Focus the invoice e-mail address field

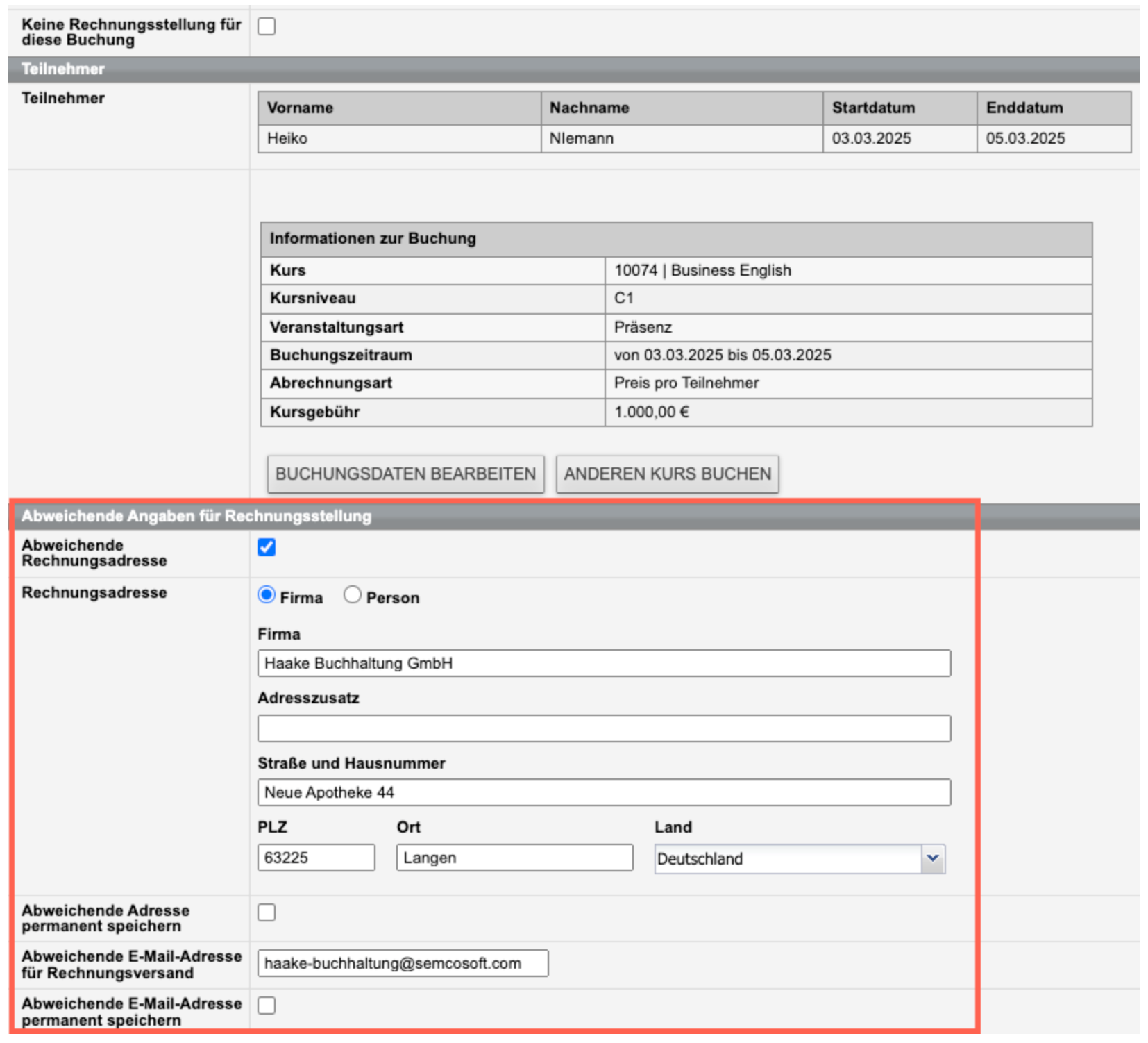tap(403, 963)
